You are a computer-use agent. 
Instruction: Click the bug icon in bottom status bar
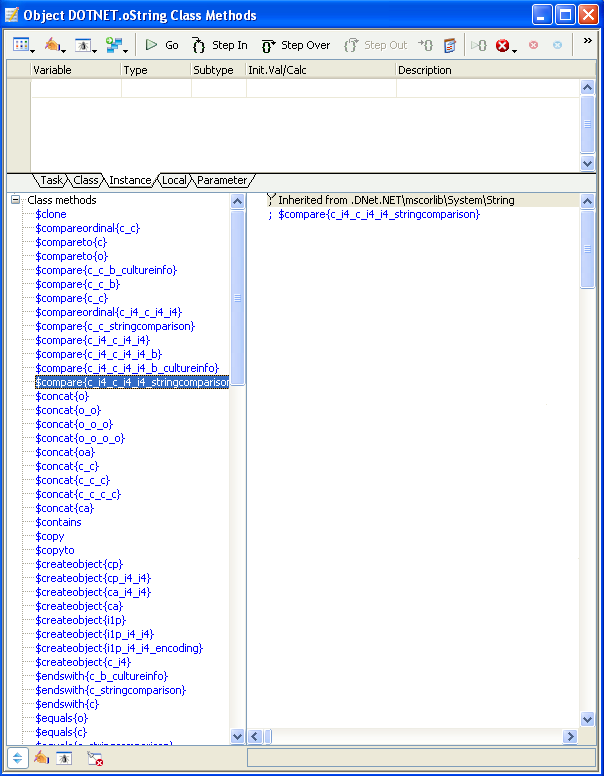62,758
